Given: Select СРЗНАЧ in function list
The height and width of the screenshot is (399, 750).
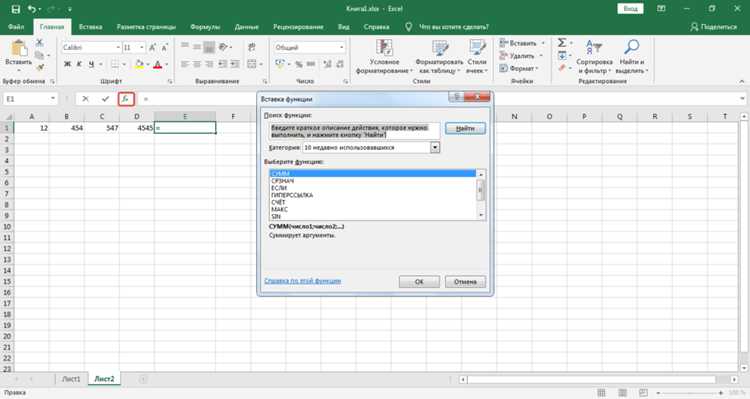Looking at the screenshot, I should point(283,181).
